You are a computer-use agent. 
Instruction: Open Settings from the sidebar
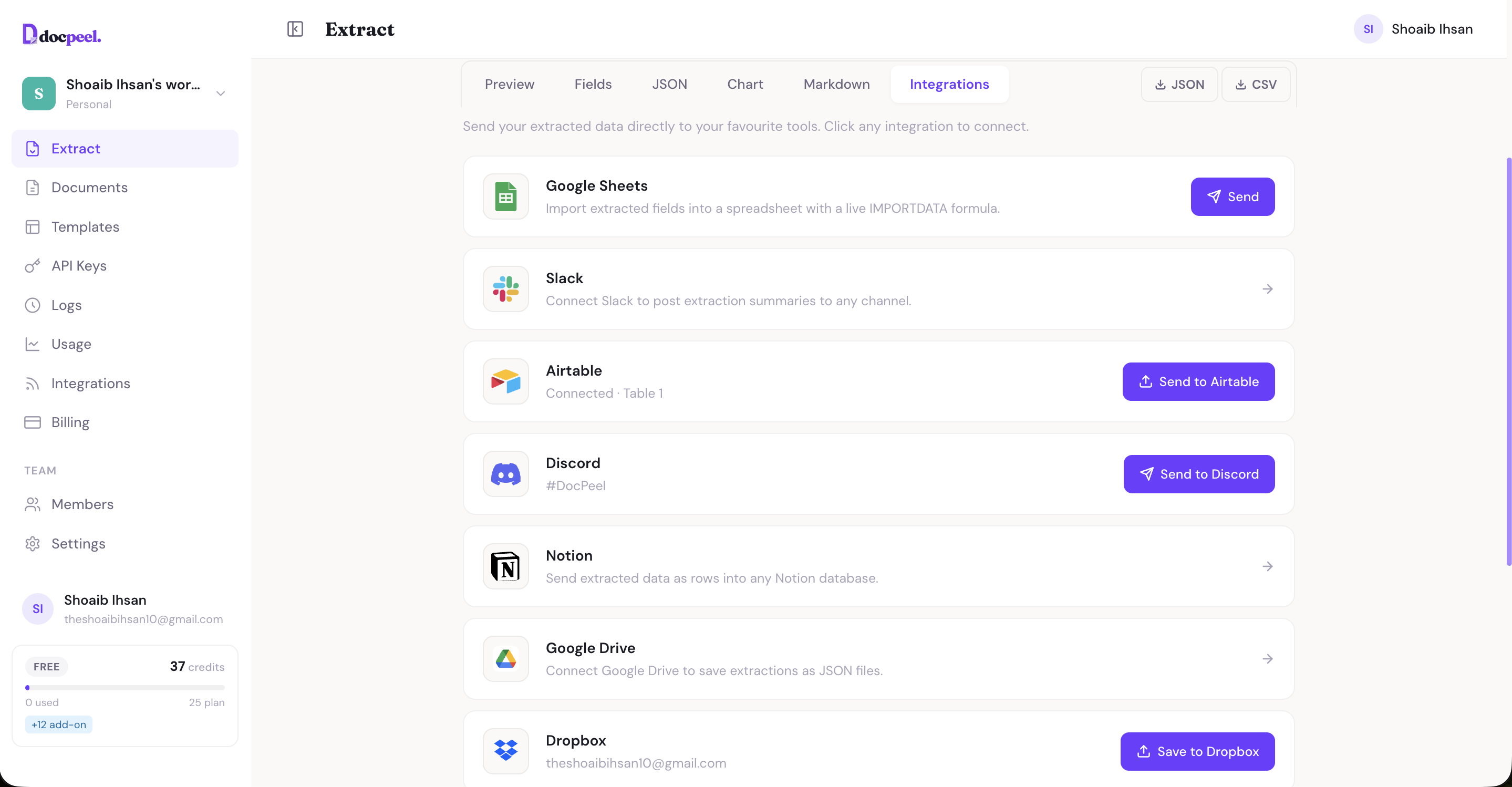pos(125,543)
